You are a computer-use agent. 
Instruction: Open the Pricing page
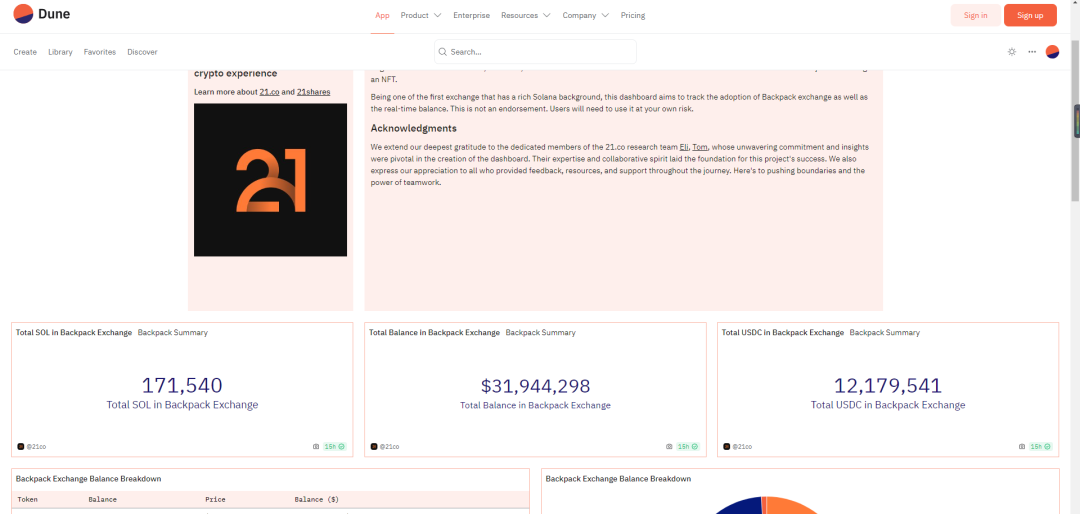click(x=633, y=15)
